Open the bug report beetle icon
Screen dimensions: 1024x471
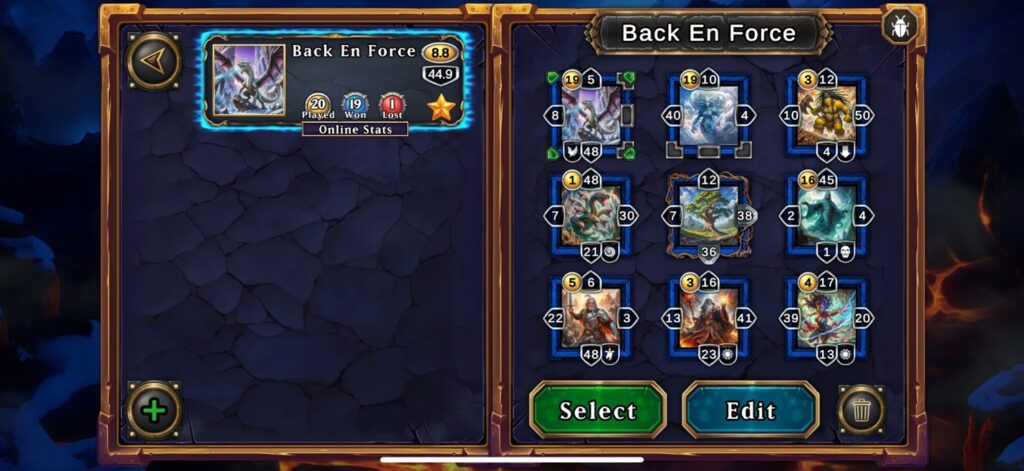901,27
